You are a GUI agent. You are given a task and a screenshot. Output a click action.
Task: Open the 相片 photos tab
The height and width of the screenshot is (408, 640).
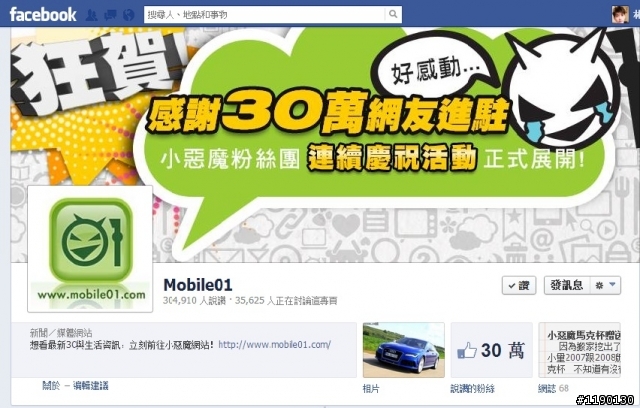371,388
